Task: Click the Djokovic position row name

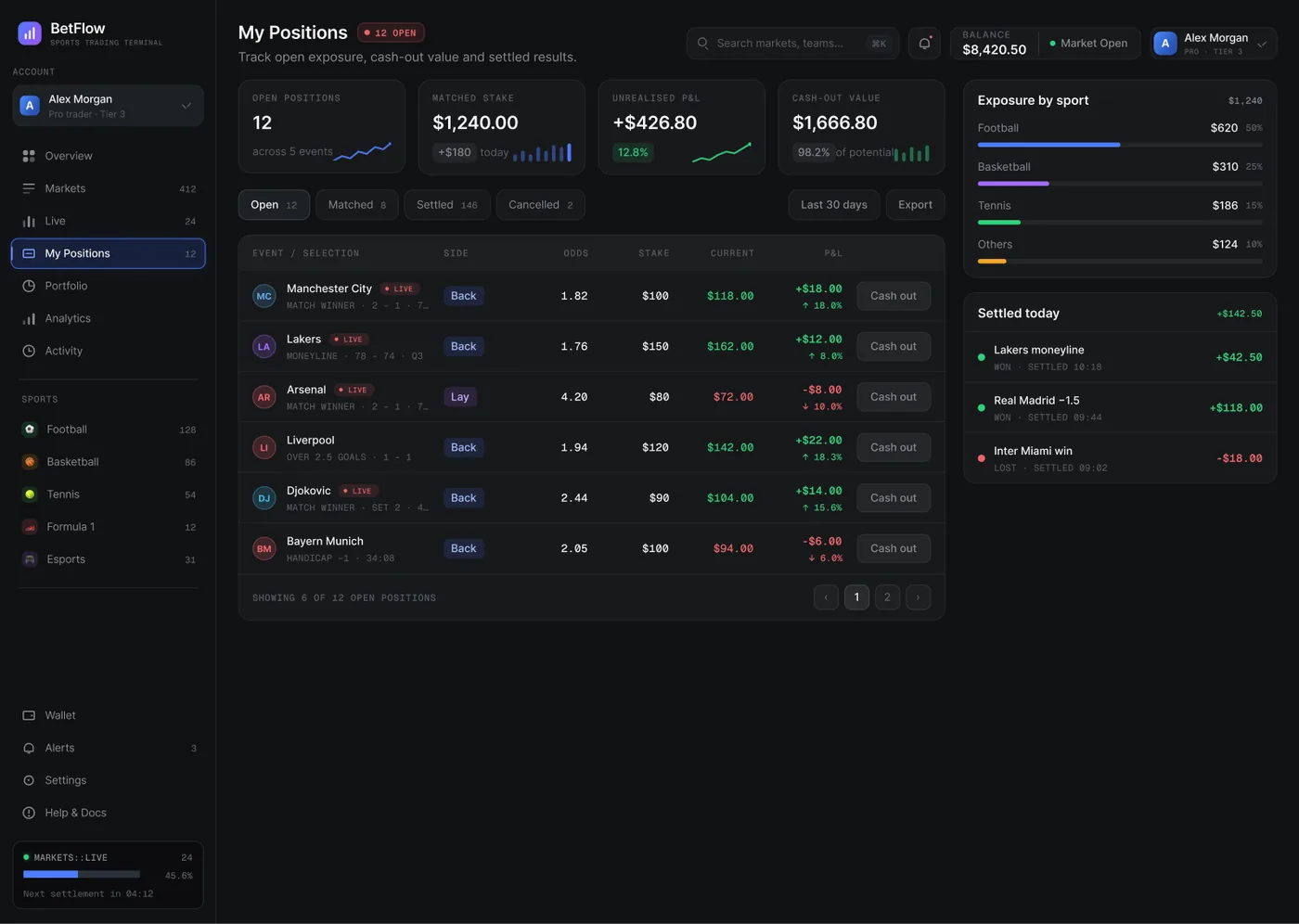Action: pyautogui.click(x=309, y=491)
